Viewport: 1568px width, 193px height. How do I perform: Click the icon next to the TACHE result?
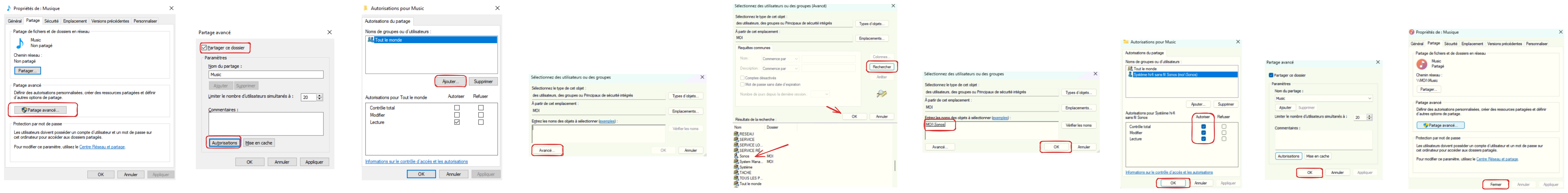pos(737,173)
